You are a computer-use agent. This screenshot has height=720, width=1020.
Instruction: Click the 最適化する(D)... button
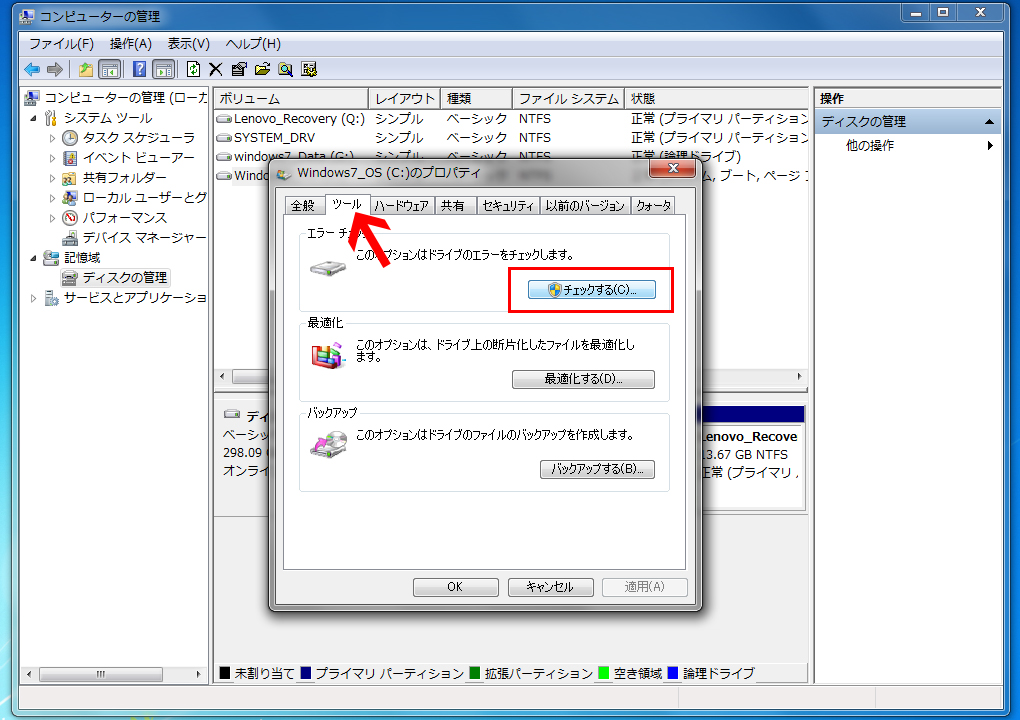[584, 379]
